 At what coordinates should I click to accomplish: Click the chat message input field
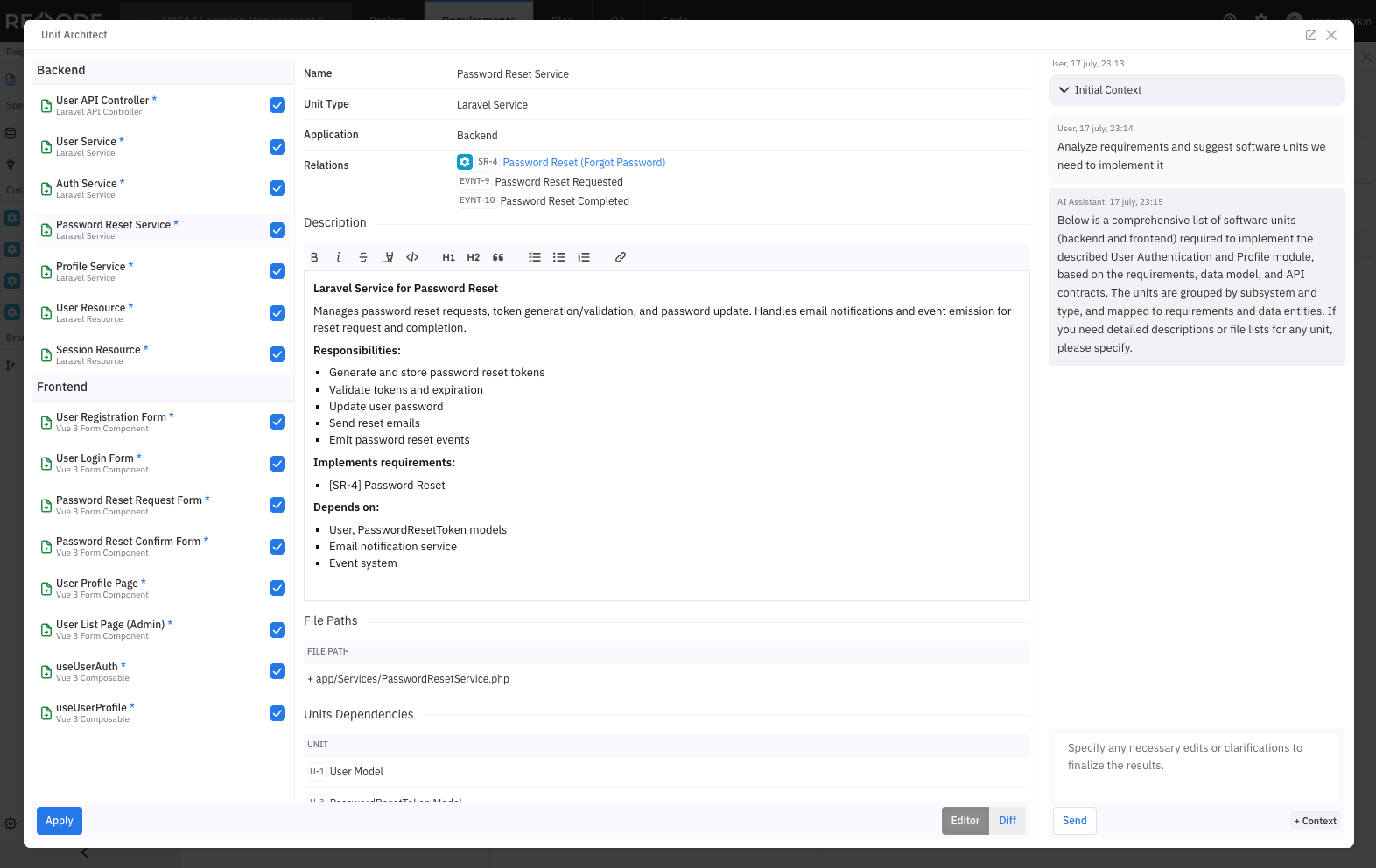point(1197,767)
